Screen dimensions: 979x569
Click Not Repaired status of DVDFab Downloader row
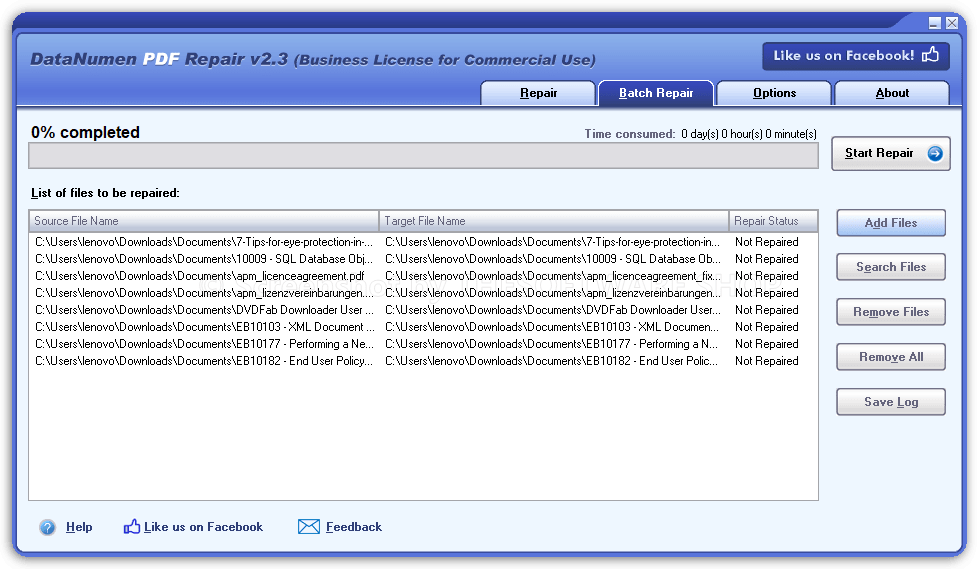coord(767,310)
